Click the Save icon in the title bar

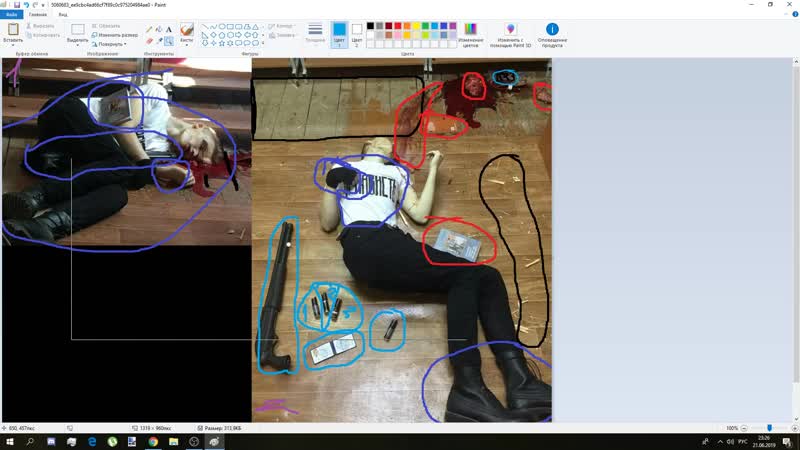pos(17,5)
